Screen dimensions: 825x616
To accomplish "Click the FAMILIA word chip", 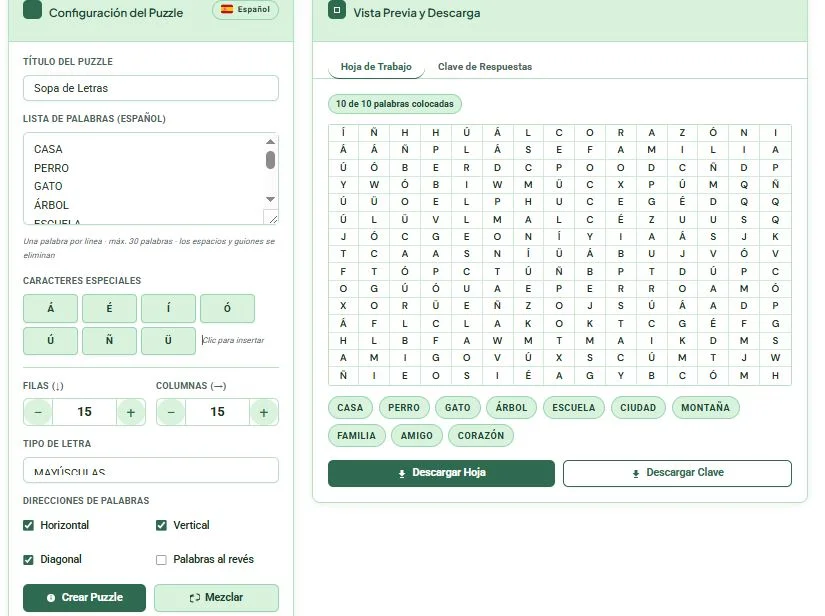I will click(x=356, y=436).
